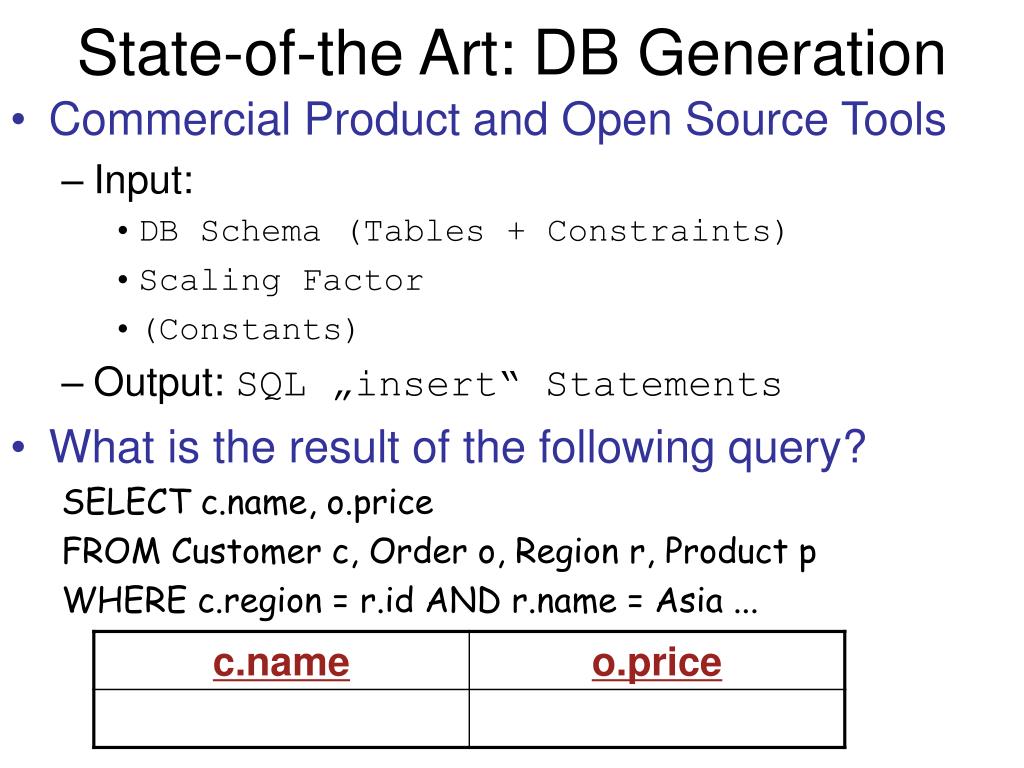Select the 'Commercial Product and Open Source Tools' heading
The image size is (1024, 768).
[x=498, y=120]
